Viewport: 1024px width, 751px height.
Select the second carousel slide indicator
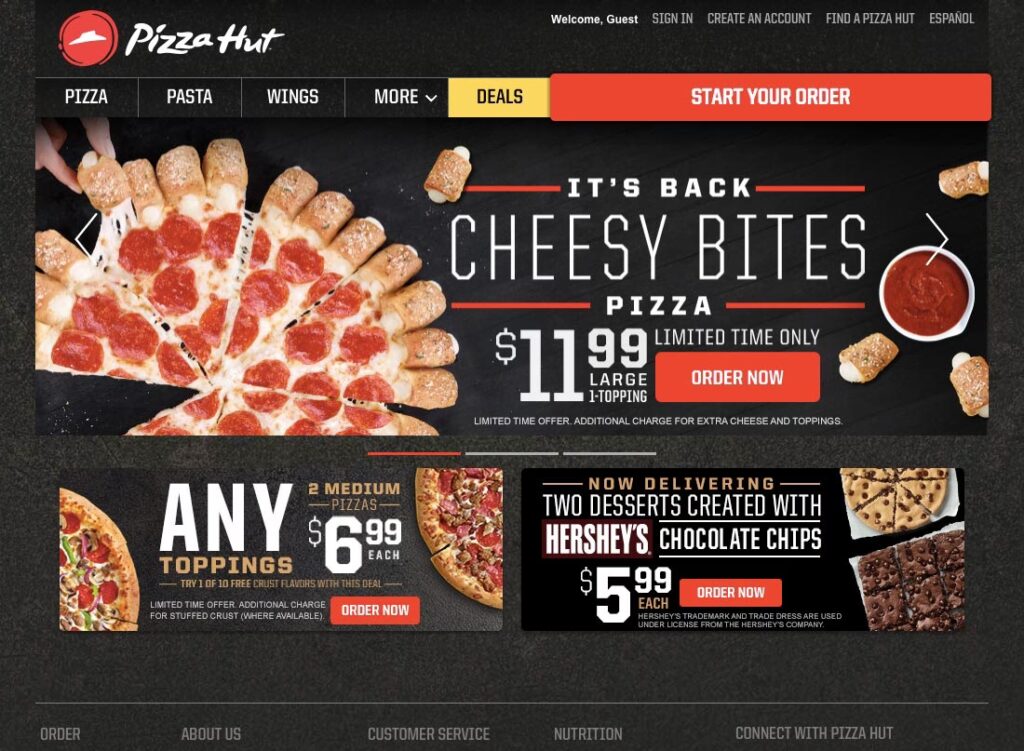point(512,453)
